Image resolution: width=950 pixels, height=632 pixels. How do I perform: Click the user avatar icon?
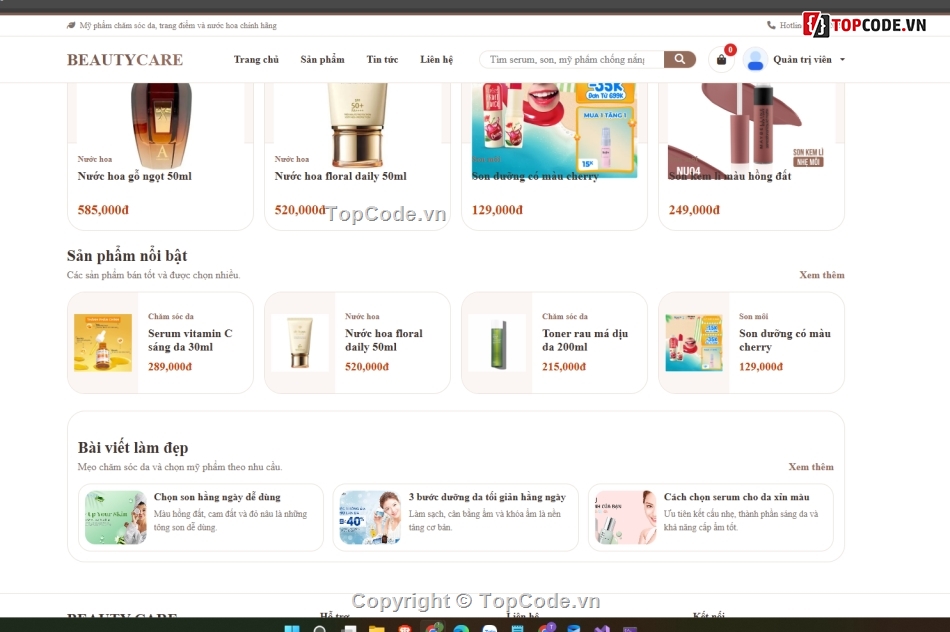[x=755, y=59]
